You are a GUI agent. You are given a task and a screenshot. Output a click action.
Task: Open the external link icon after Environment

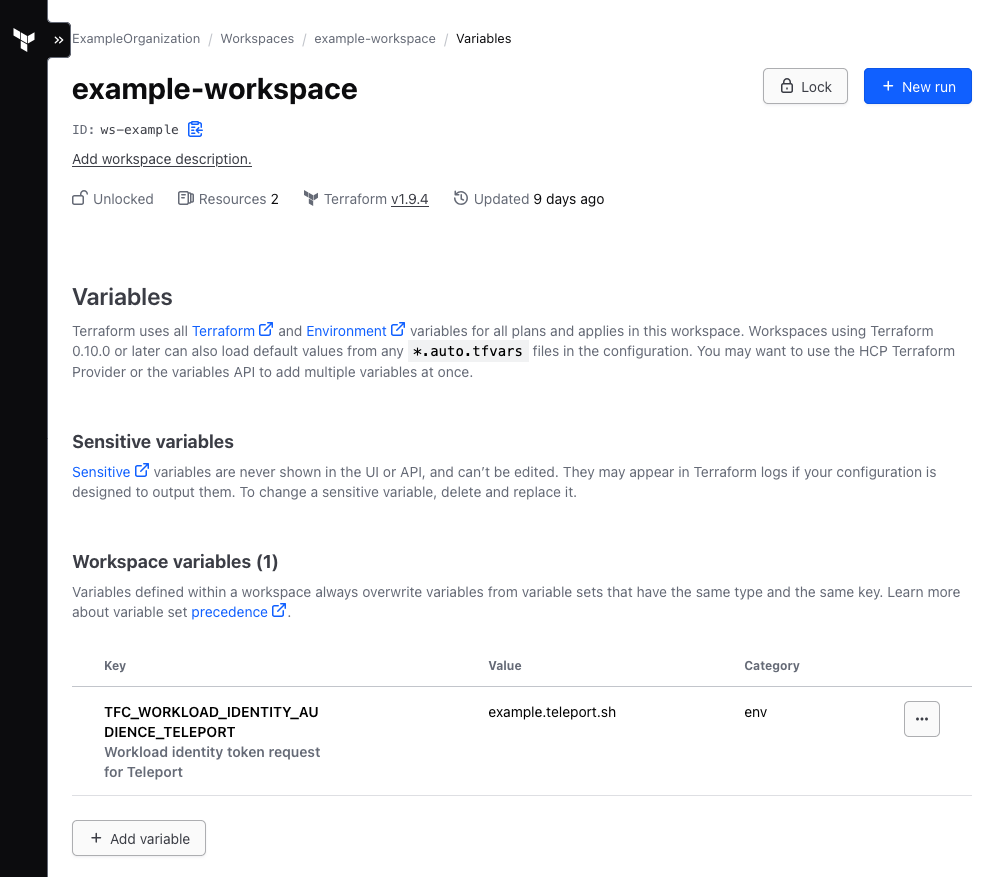coord(398,329)
